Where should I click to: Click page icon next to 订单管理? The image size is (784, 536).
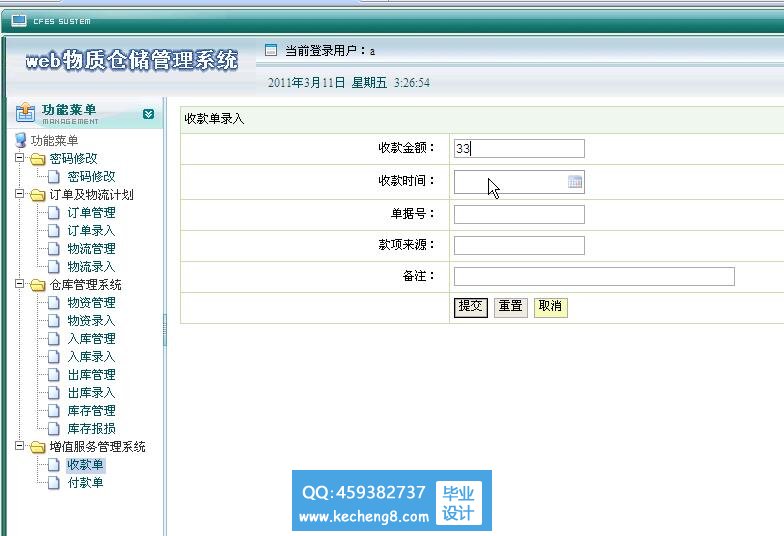click(x=54, y=213)
